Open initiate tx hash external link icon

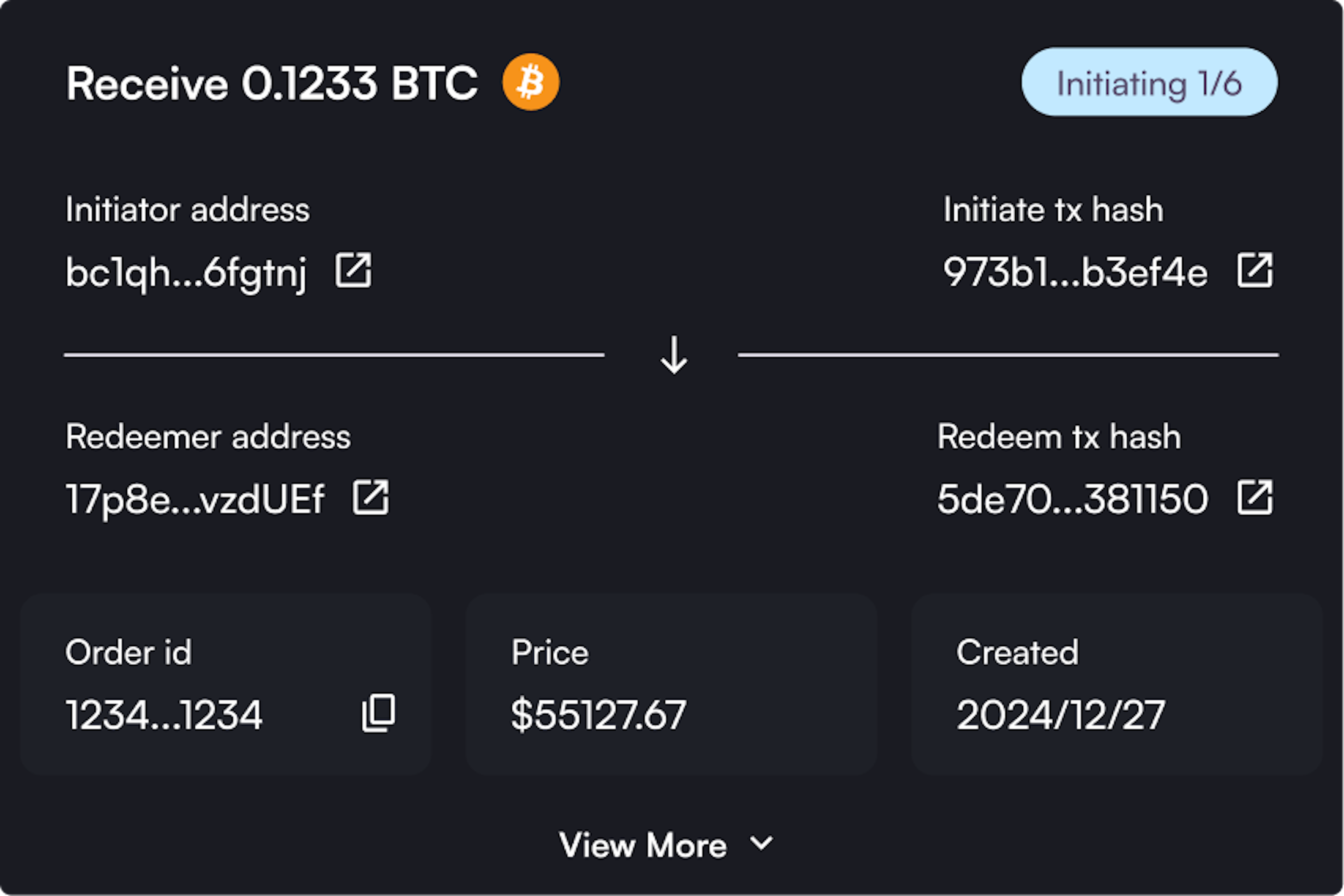(x=1255, y=270)
